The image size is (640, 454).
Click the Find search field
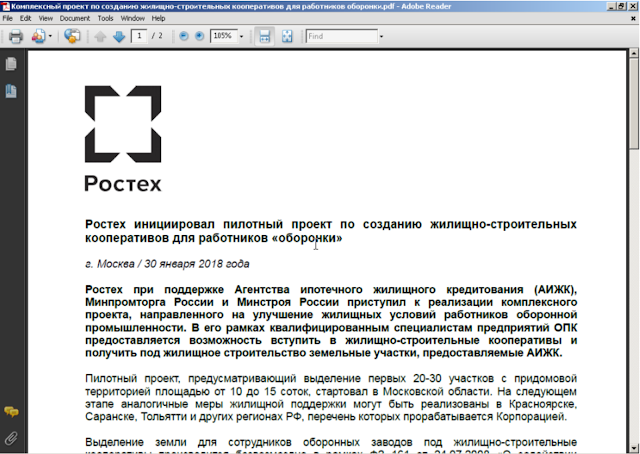click(x=342, y=36)
